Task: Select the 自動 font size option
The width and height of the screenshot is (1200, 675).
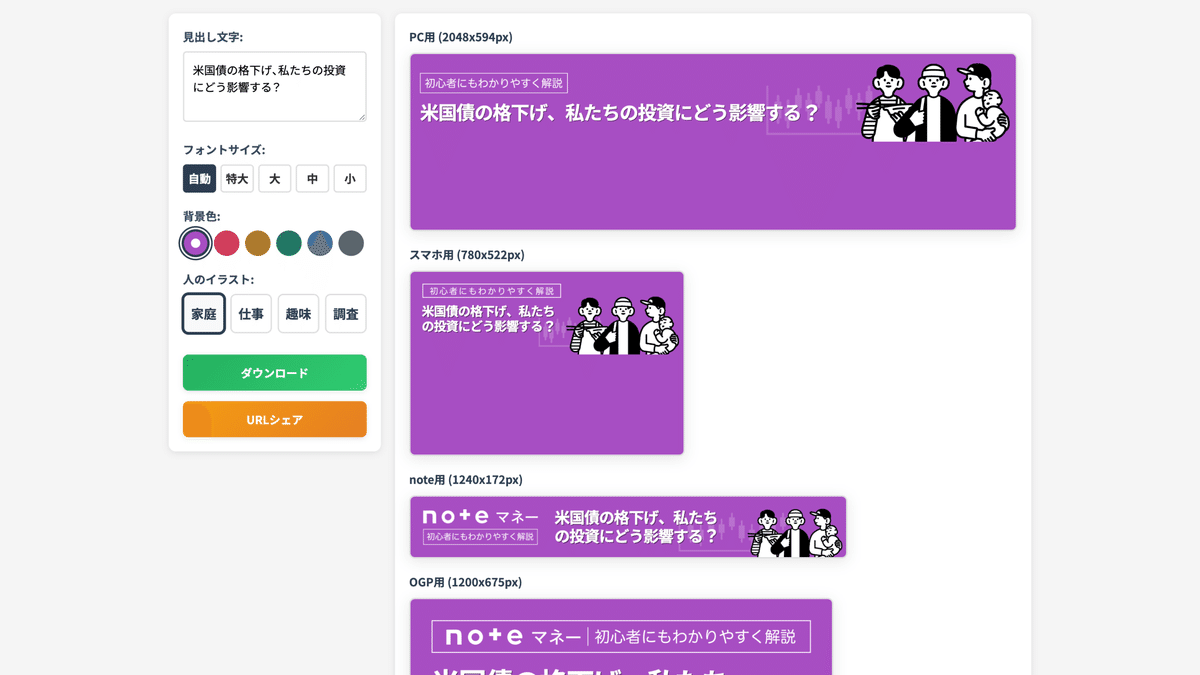Action: (199, 178)
